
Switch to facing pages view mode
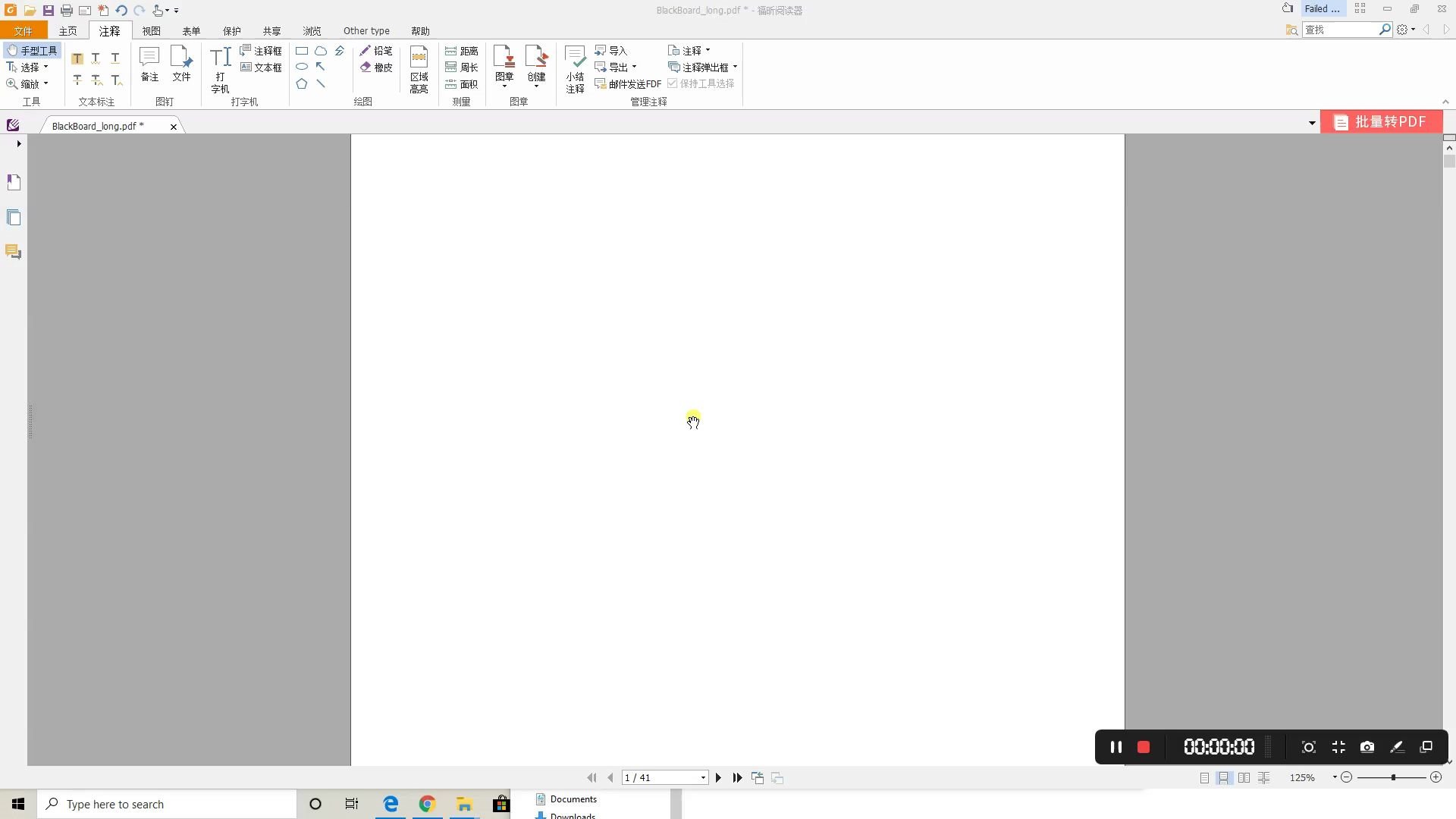pyautogui.click(x=1244, y=777)
